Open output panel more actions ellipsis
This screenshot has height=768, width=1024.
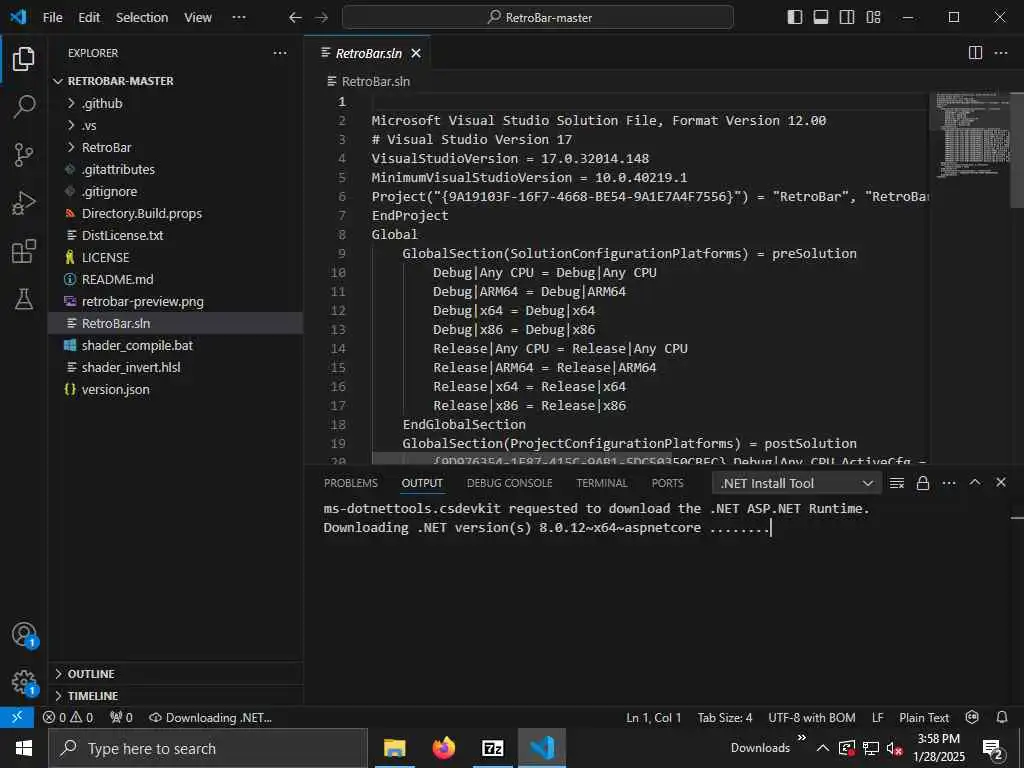(x=949, y=483)
